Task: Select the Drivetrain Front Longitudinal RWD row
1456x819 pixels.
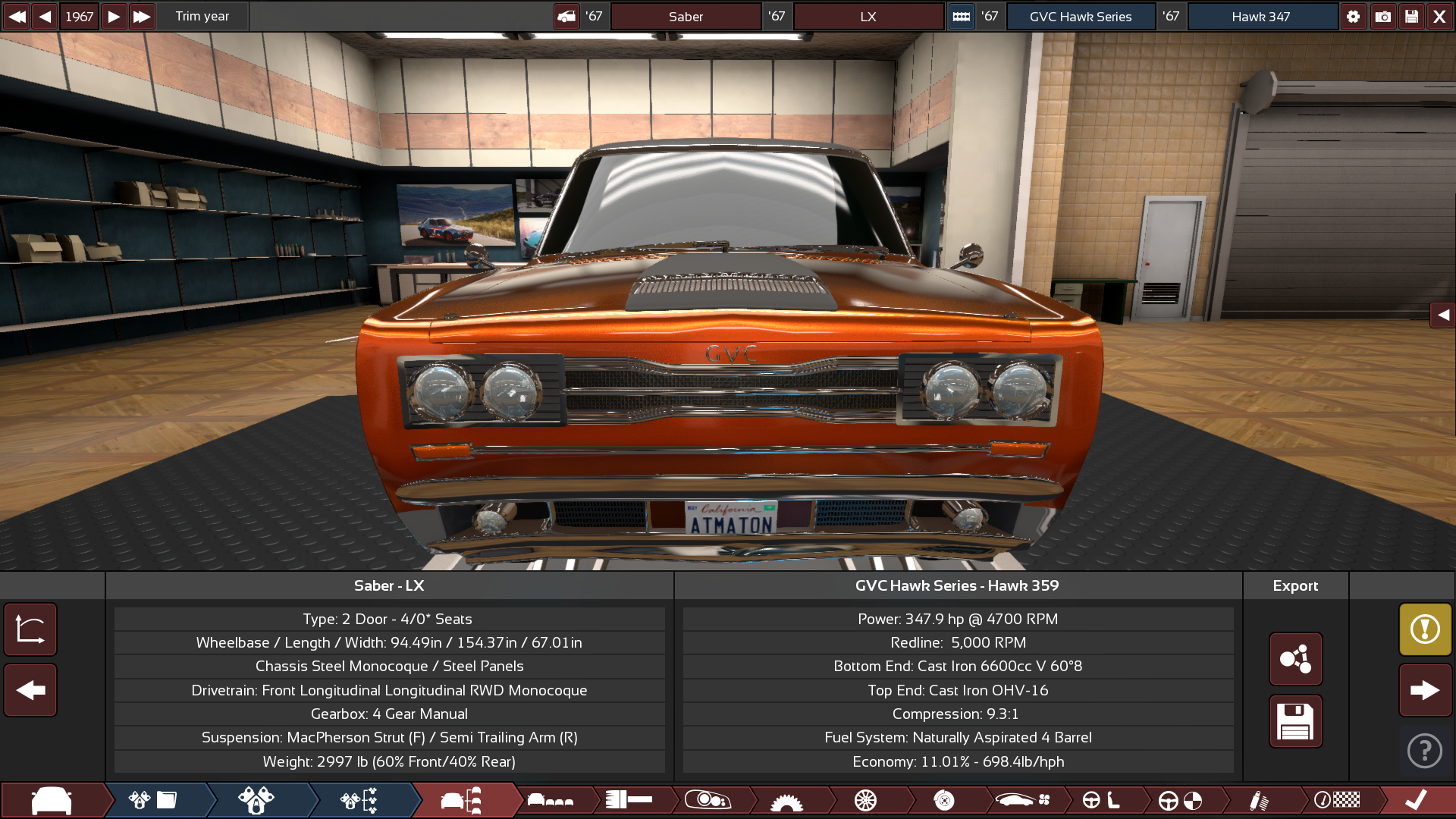Action: [389, 690]
